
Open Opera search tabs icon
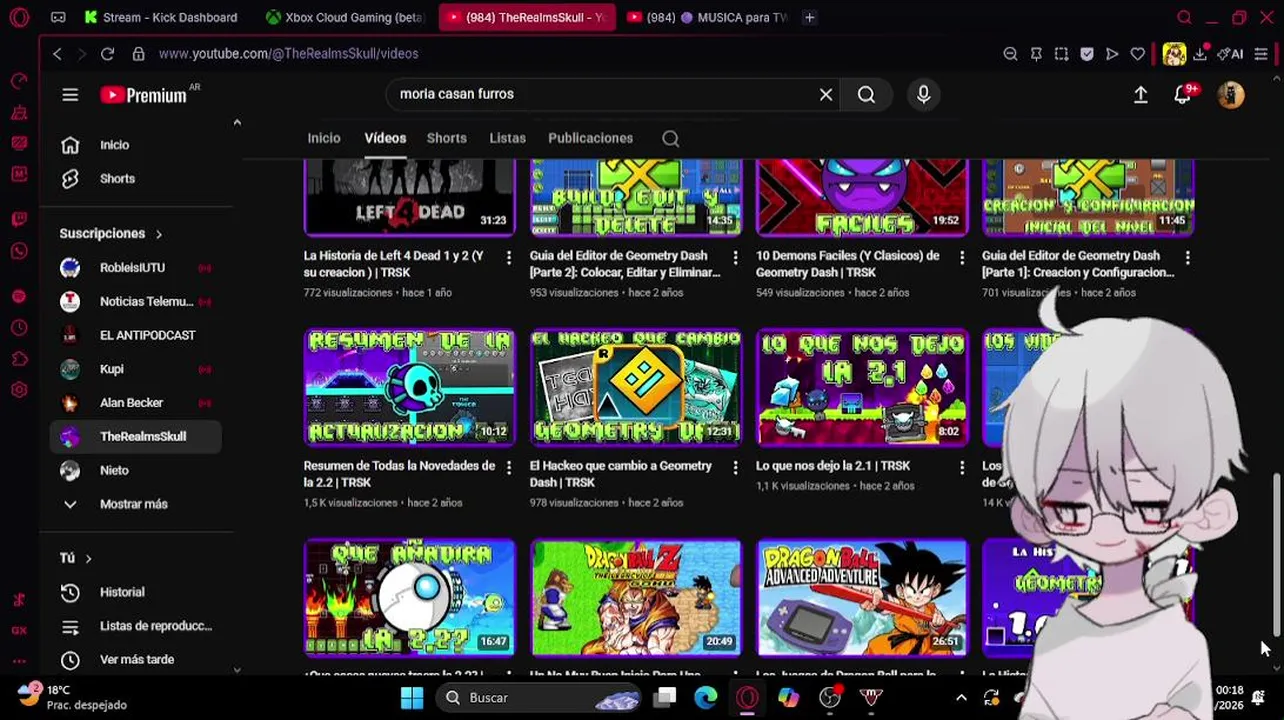tap(1184, 17)
